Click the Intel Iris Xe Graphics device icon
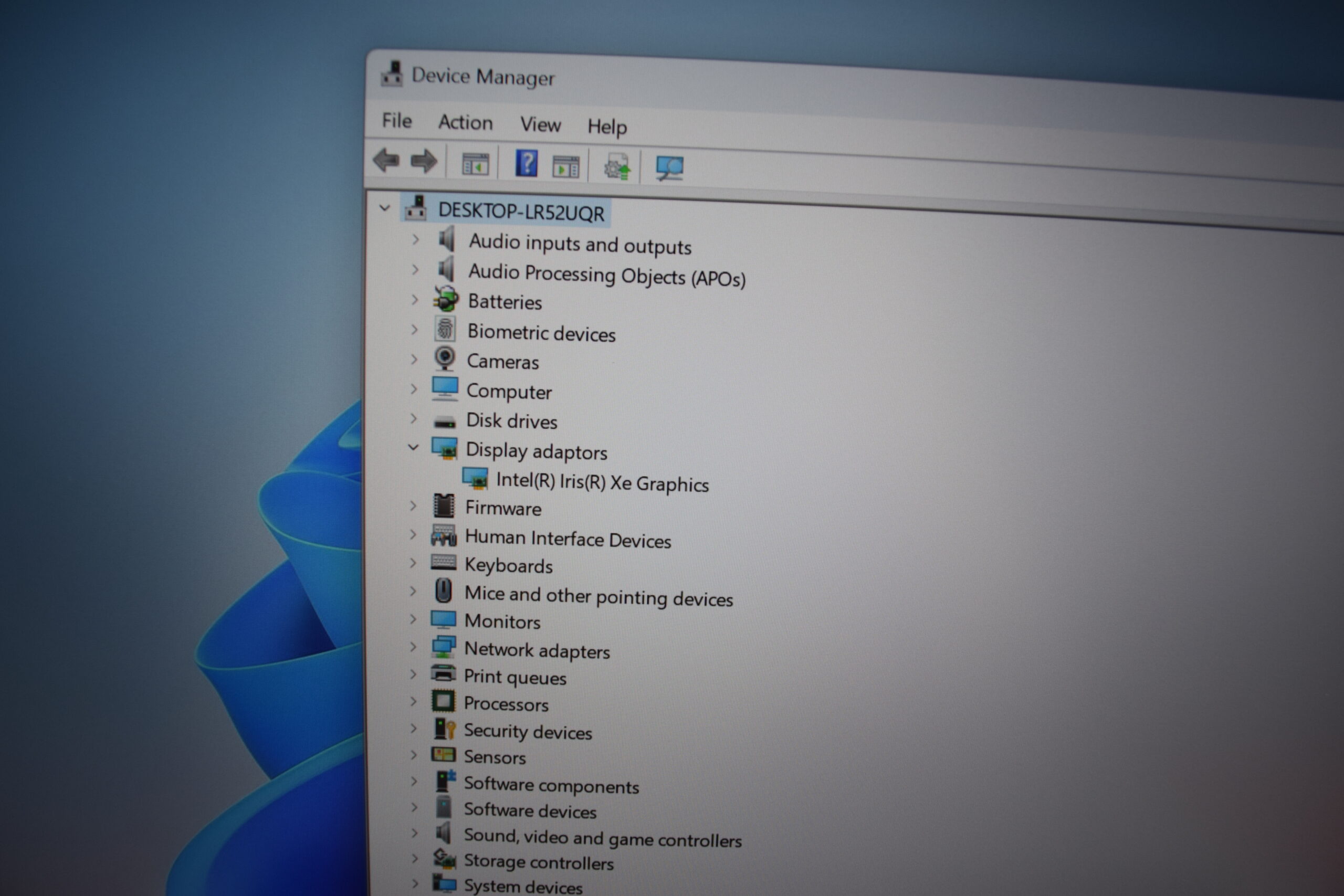The height and width of the screenshot is (896, 1344). click(x=475, y=479)
